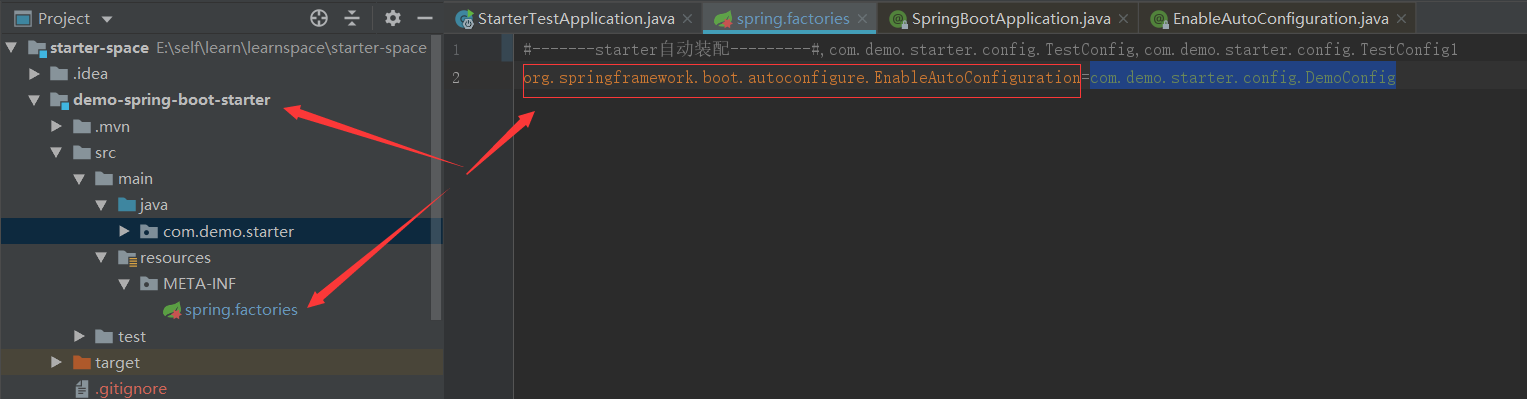Click line number 2 in the gutter

click(456, 77)
